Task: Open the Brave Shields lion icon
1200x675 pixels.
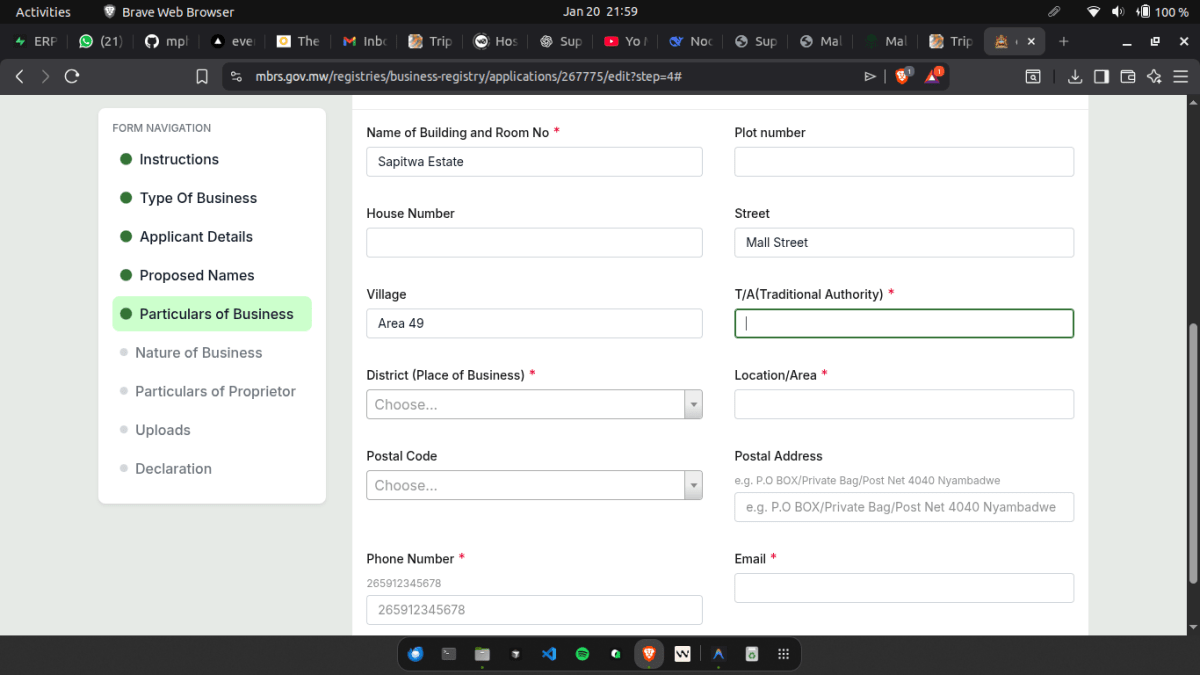Action: coord(902,76)
